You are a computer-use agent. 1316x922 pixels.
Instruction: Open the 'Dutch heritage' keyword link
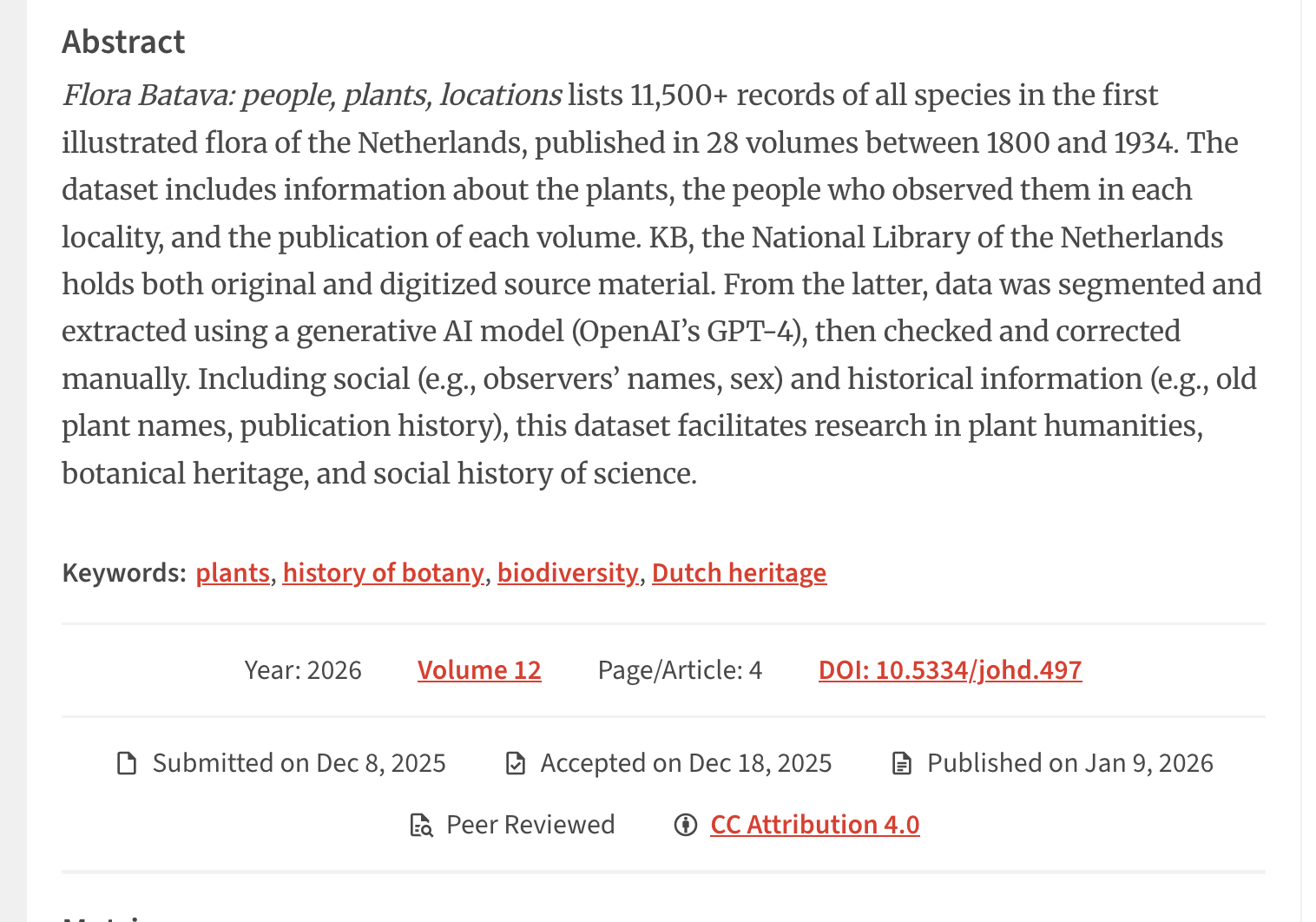point(739,573)
